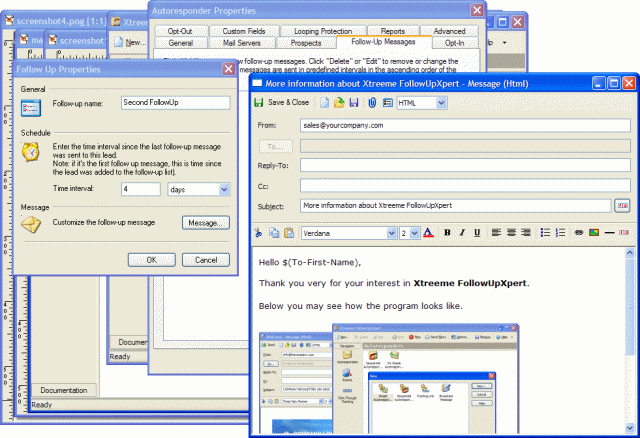Insert a numbered list

560,233
